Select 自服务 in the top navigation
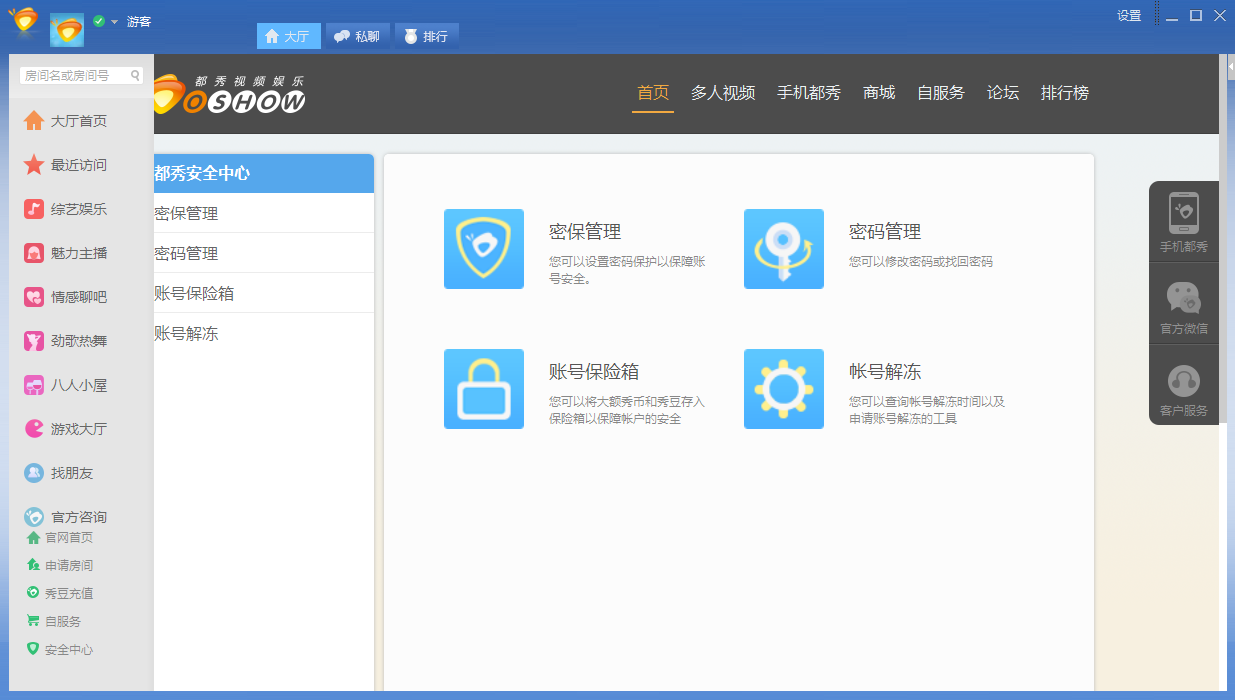 pyautogui.click(x=941, y=93)
